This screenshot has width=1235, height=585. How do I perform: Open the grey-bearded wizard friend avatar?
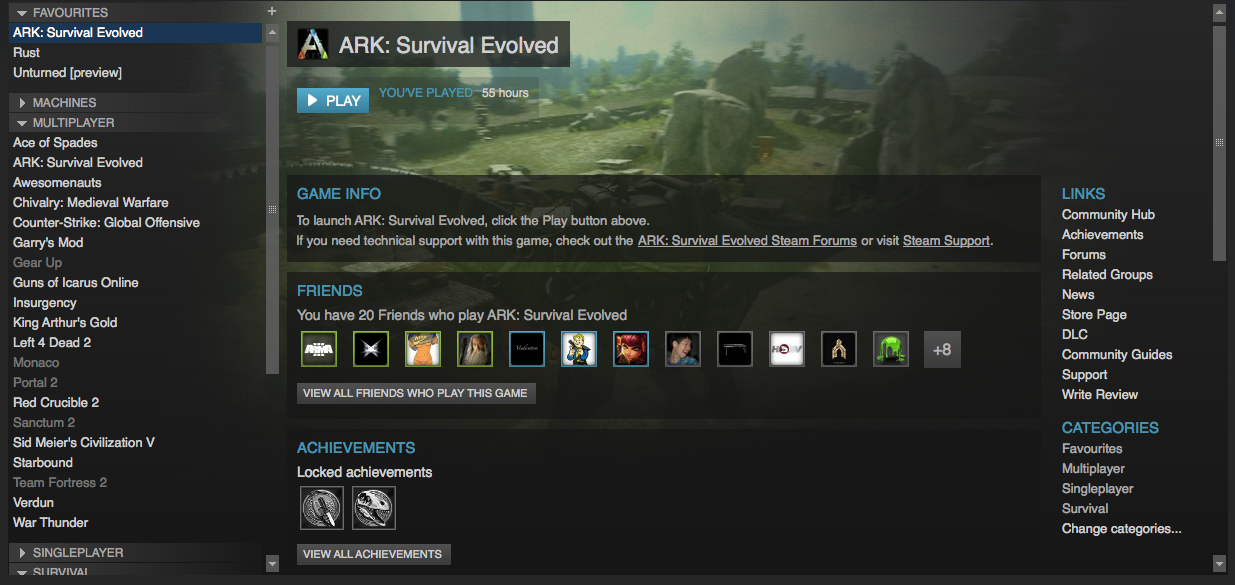[x=475, y=349]
